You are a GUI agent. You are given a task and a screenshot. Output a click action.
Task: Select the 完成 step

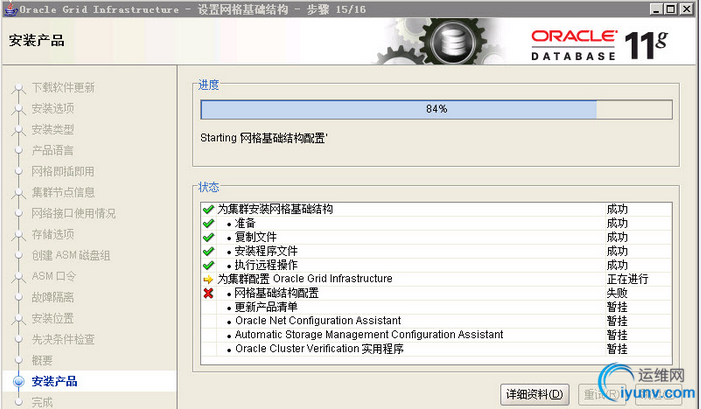[42, 402]
